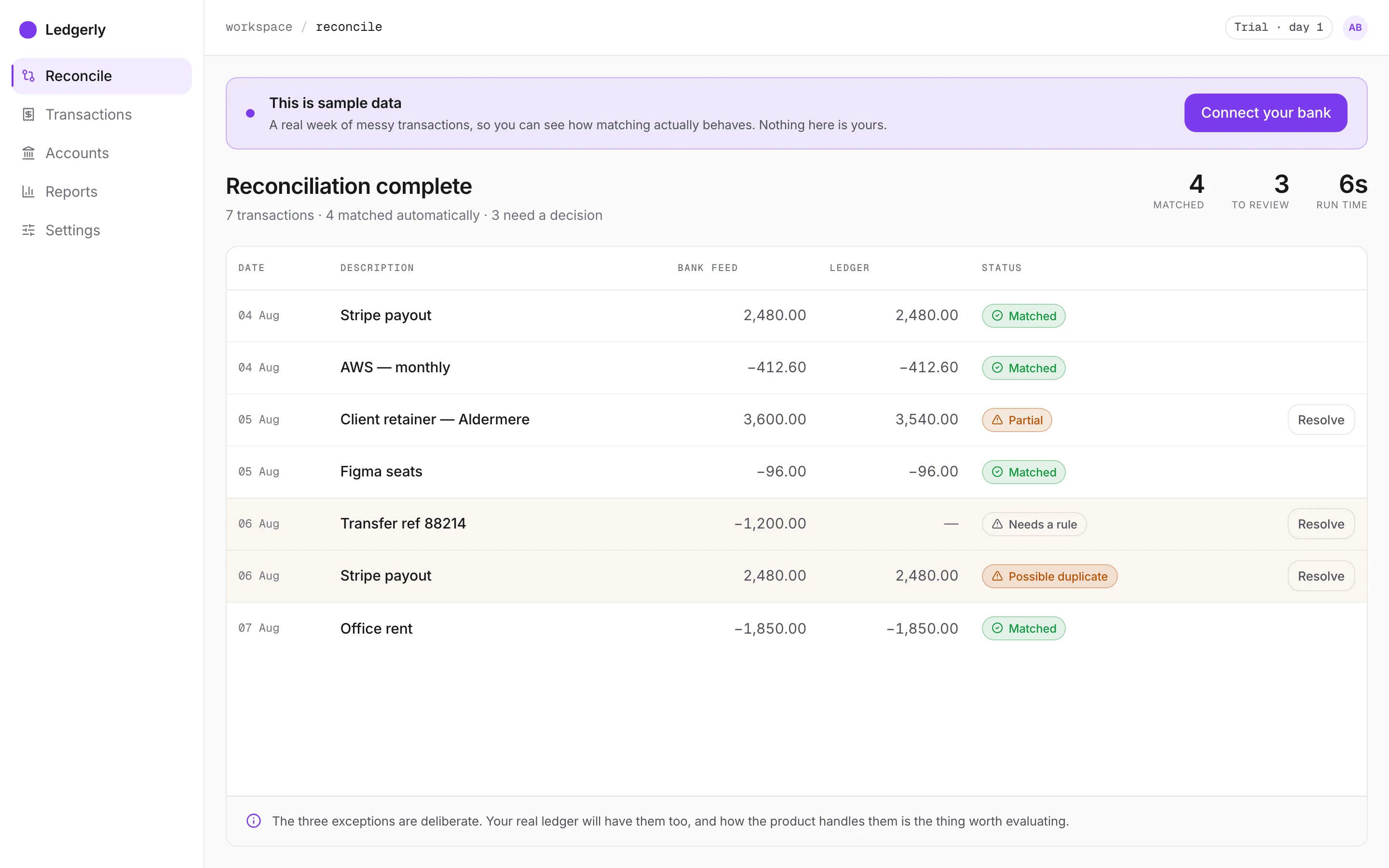Image resolution: width=1389 pixels, height=868 pixels.
Task: Click the warning icon in the Partial badge
Action: pos(997,420)
